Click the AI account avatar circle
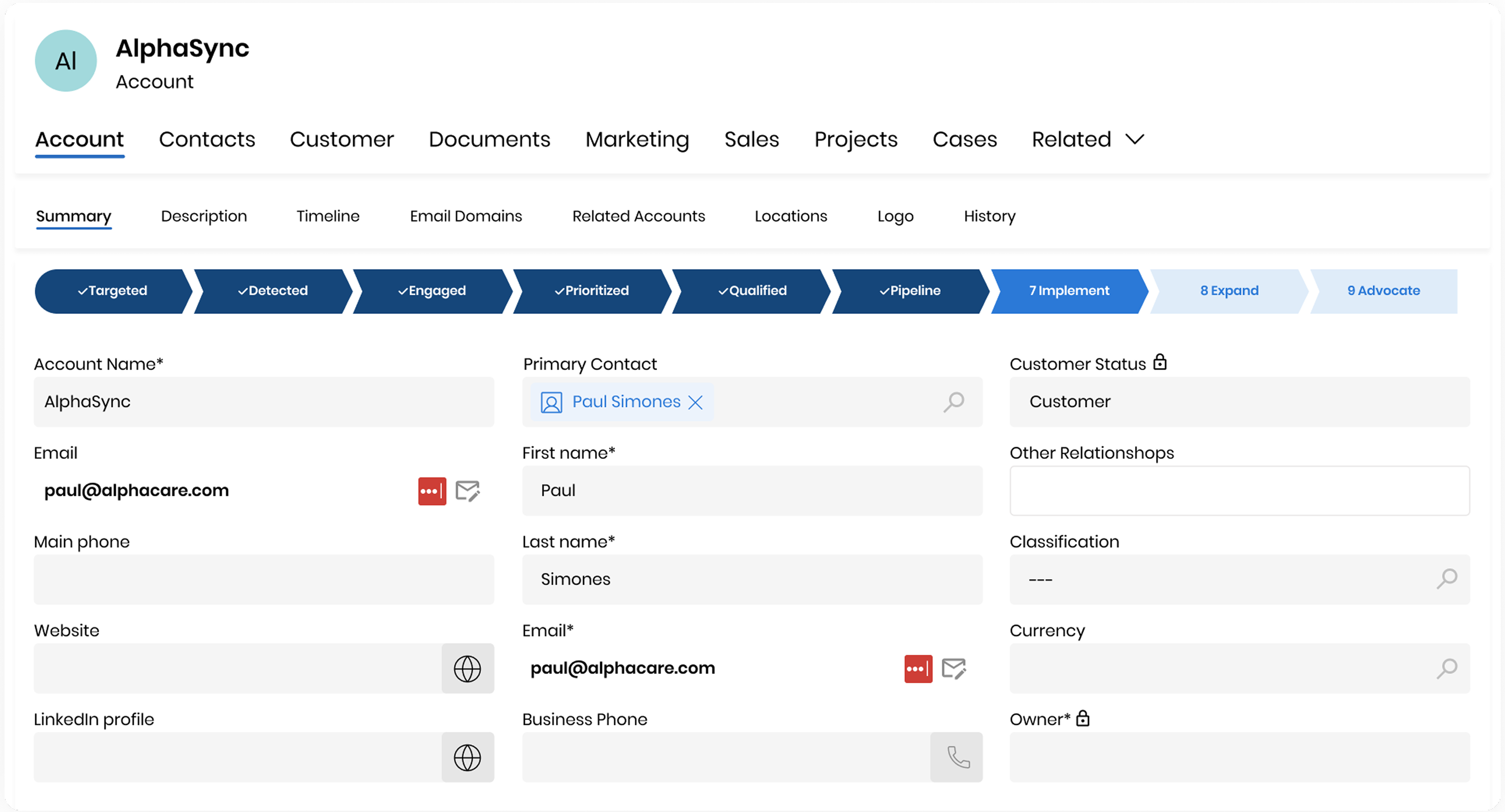The width and height of the screenshot is (1505, 812). click(66, 61)
